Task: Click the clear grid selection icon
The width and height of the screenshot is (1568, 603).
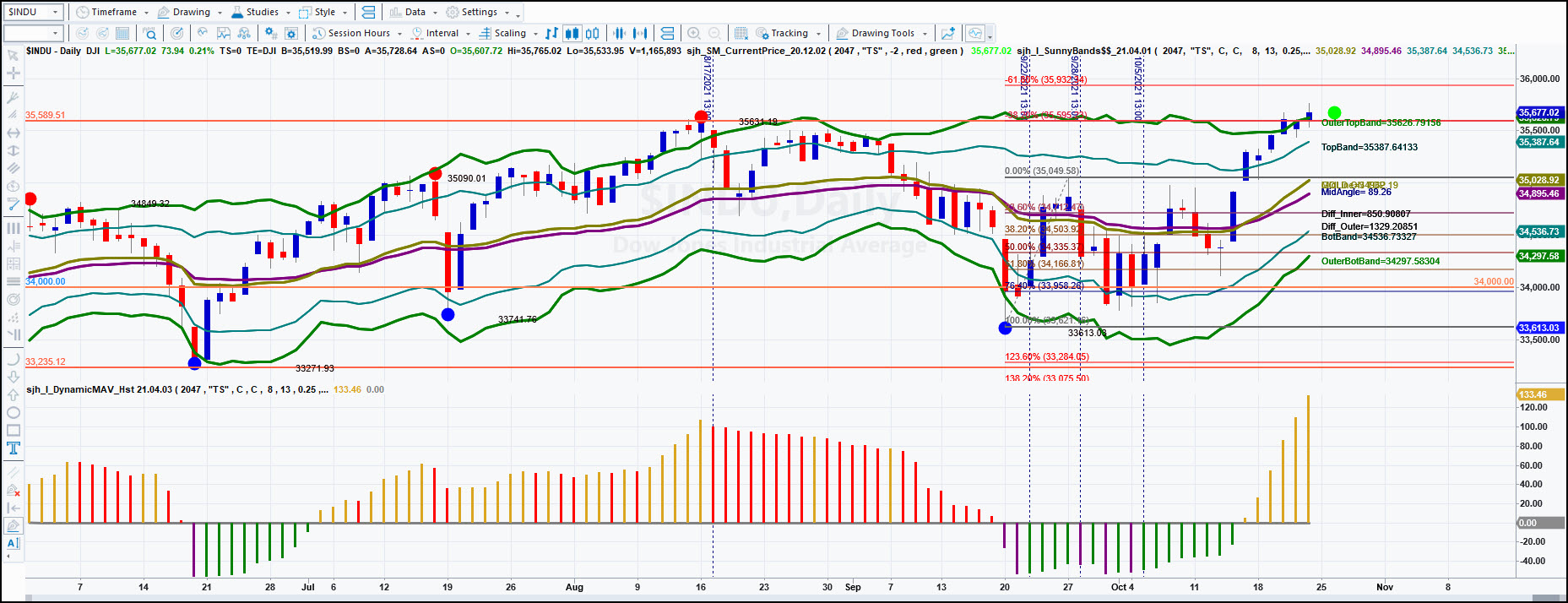Action: click(x=741, y=33)
